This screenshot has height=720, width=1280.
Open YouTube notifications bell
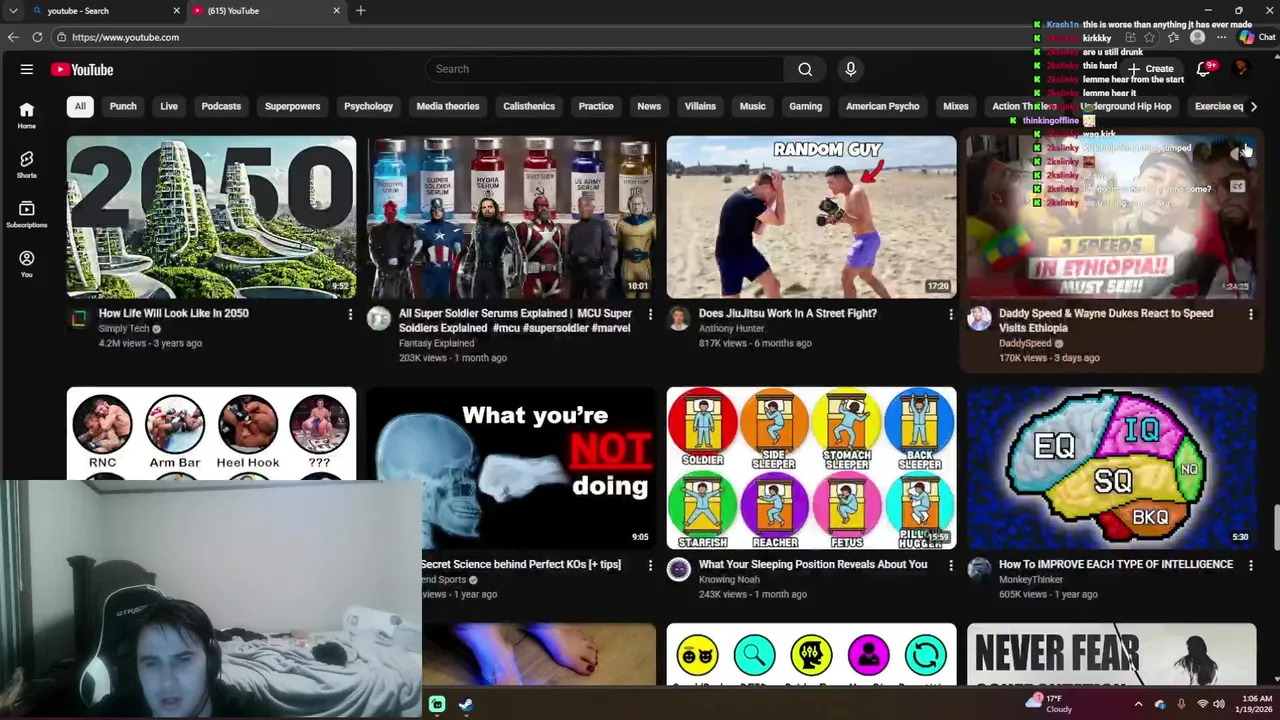[1204, 69]
